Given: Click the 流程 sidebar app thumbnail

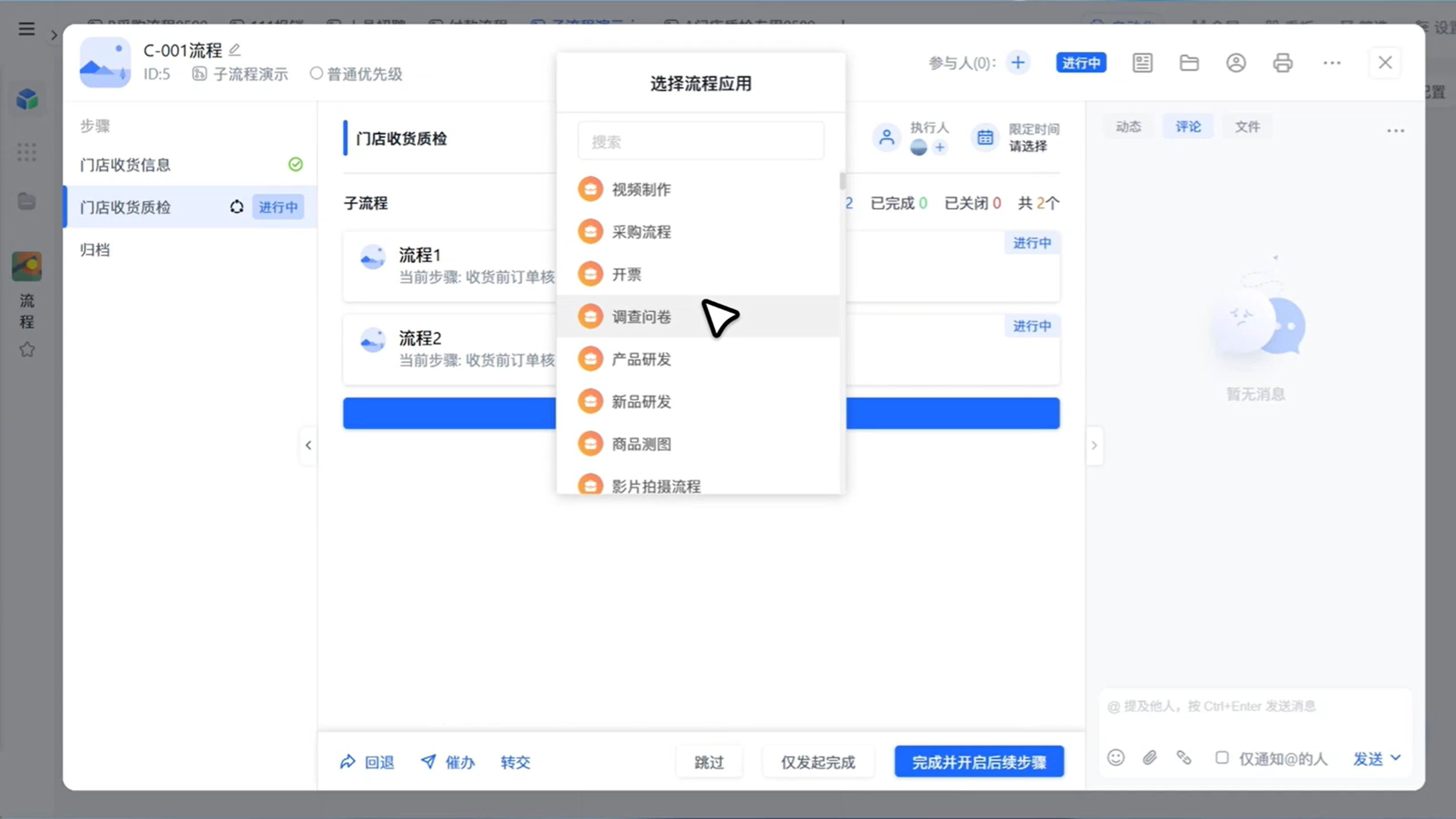Looking at the screenshot, I should (x=27, y=266).
